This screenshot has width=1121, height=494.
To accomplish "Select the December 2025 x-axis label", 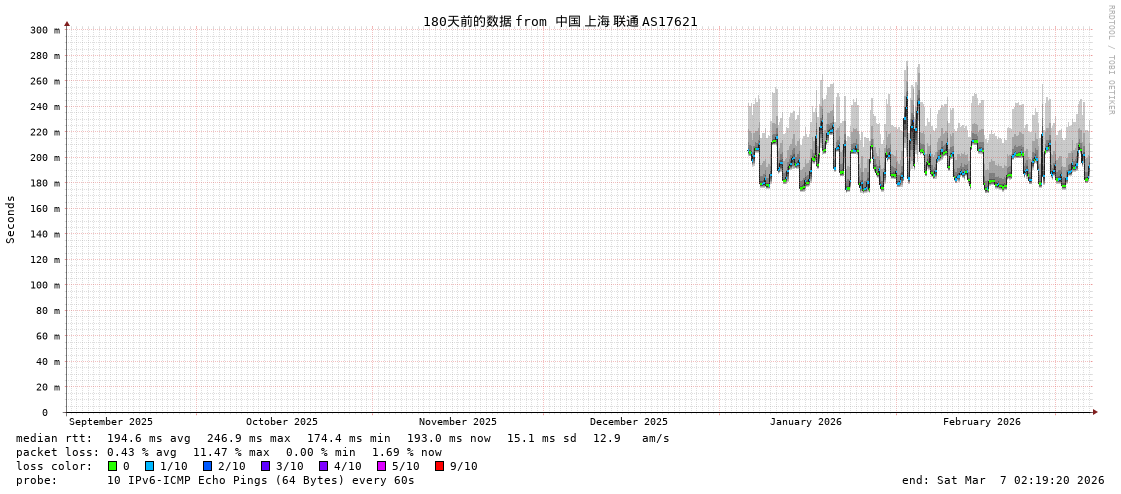I will (628, 422).
